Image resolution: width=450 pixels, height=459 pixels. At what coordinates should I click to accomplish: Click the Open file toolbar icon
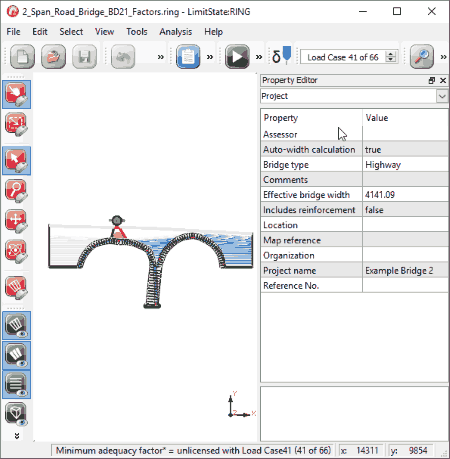click(x=53, y=57)
